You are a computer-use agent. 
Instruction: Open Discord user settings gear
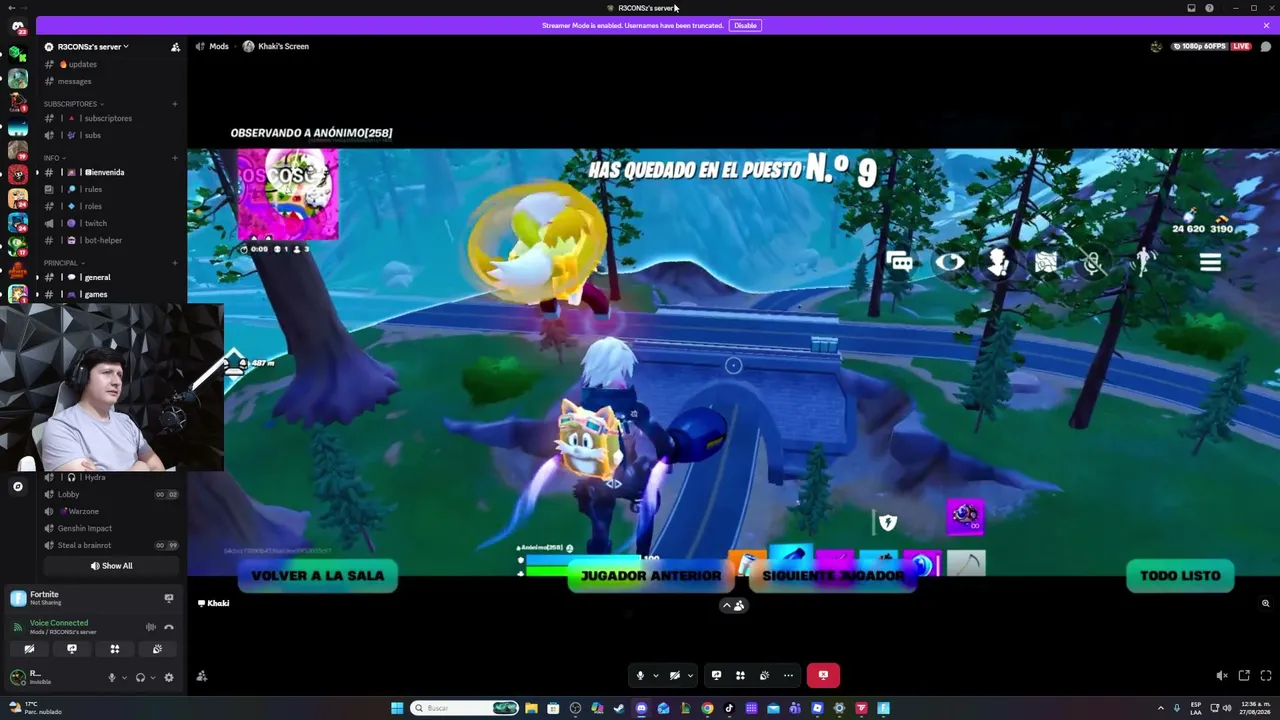click(169, 677)
